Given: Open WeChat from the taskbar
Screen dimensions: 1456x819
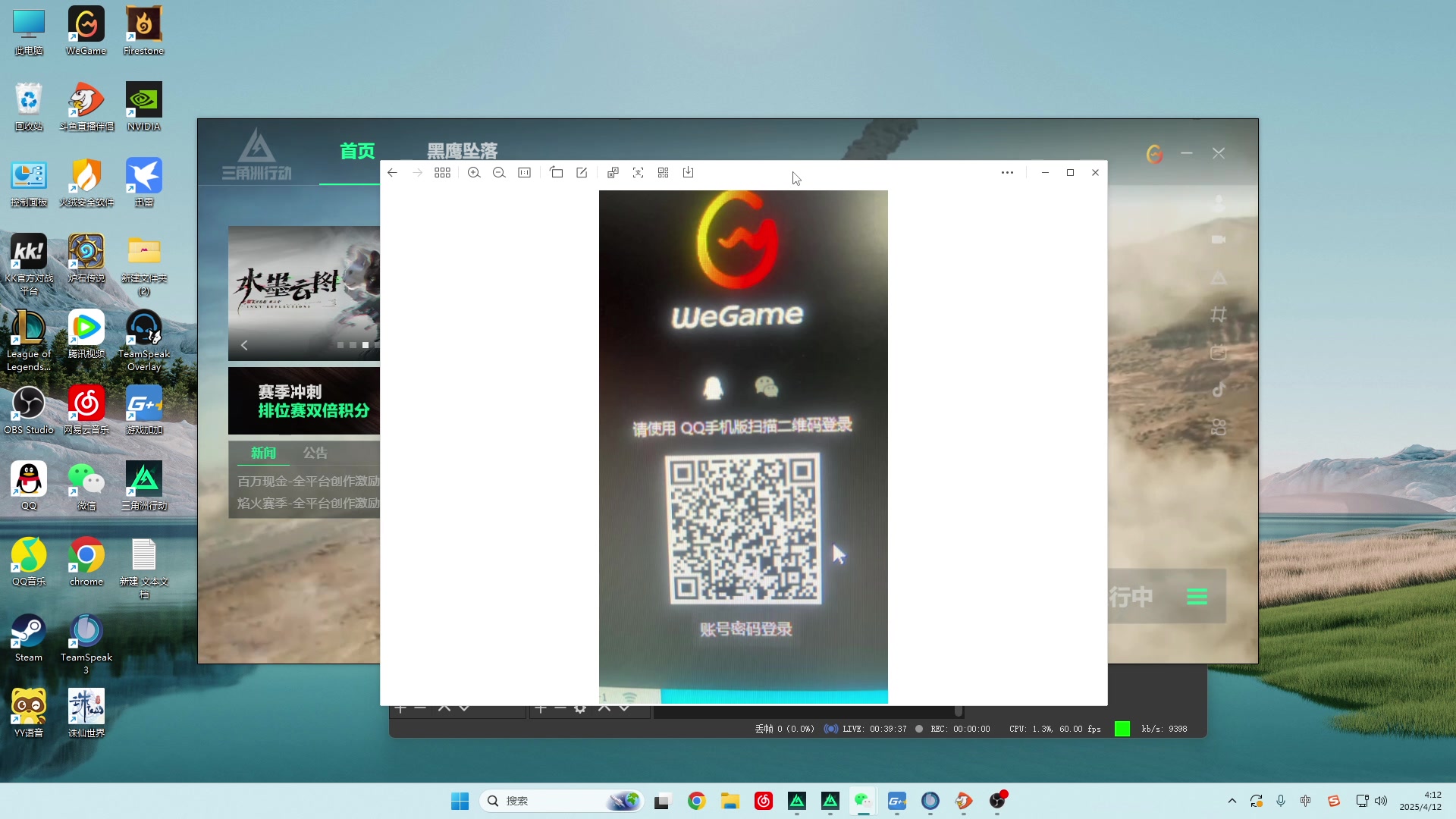Looking at the screenshot, I should tap(863, 801).
